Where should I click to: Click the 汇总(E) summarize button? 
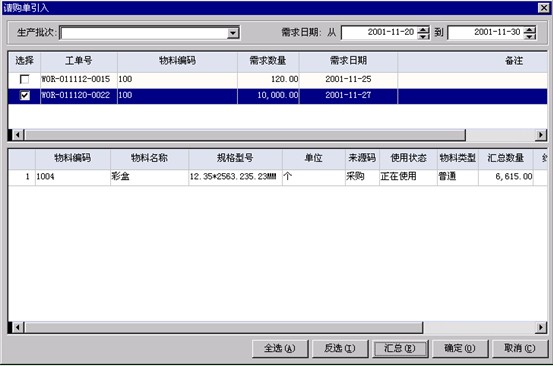400,349
